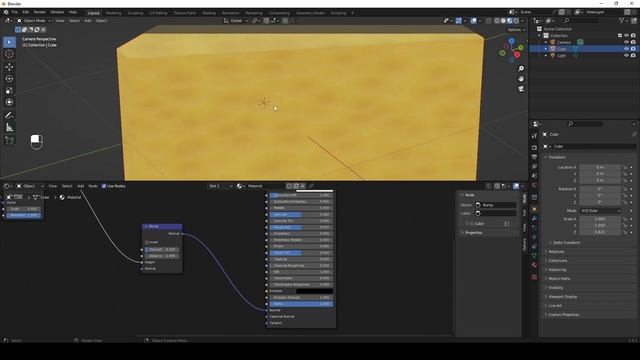Toggle X-ray mode in viewport header
The image size is (640, 360).
489,20
